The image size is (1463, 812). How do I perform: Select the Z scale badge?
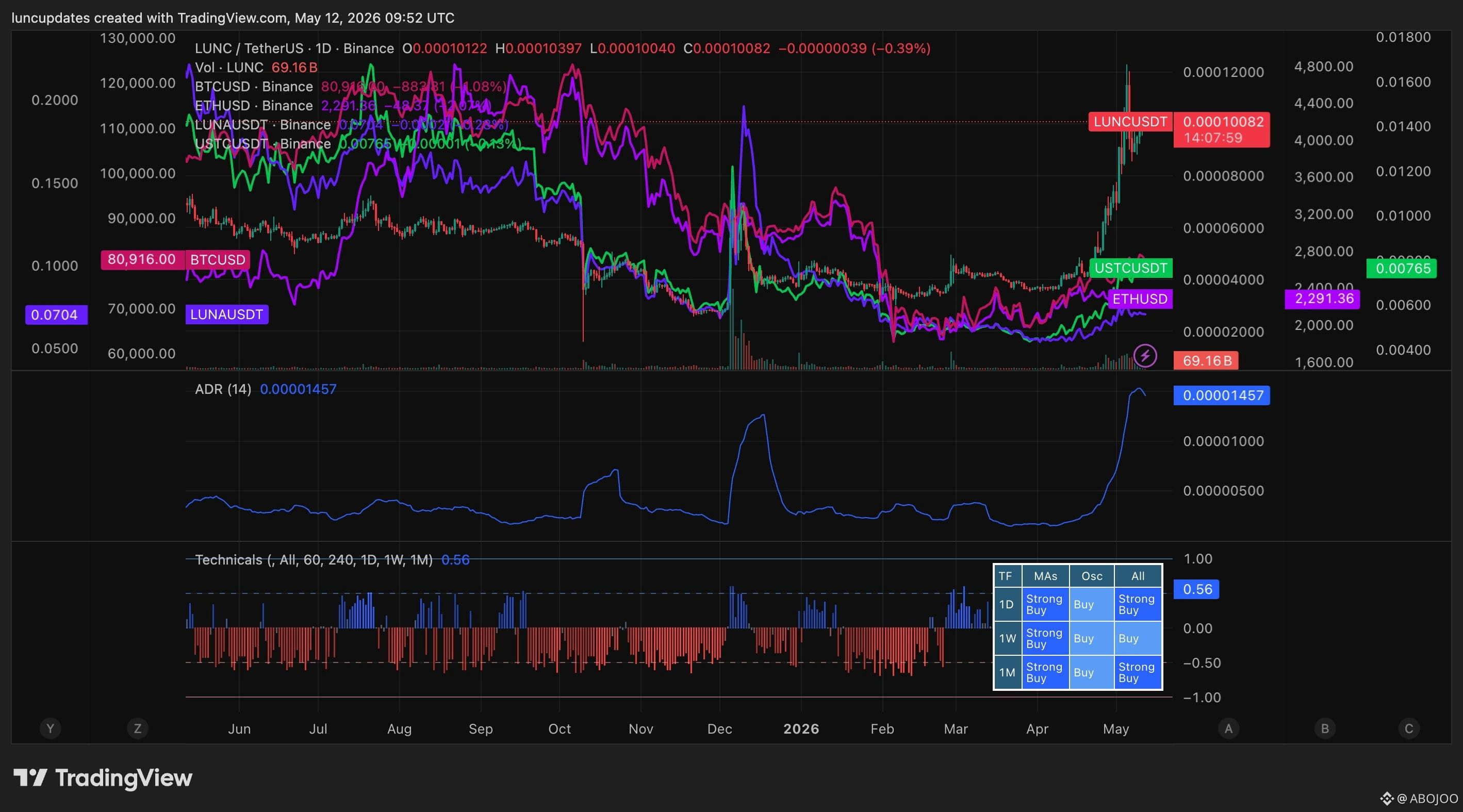pyautogui.click(x=138, y=728)
